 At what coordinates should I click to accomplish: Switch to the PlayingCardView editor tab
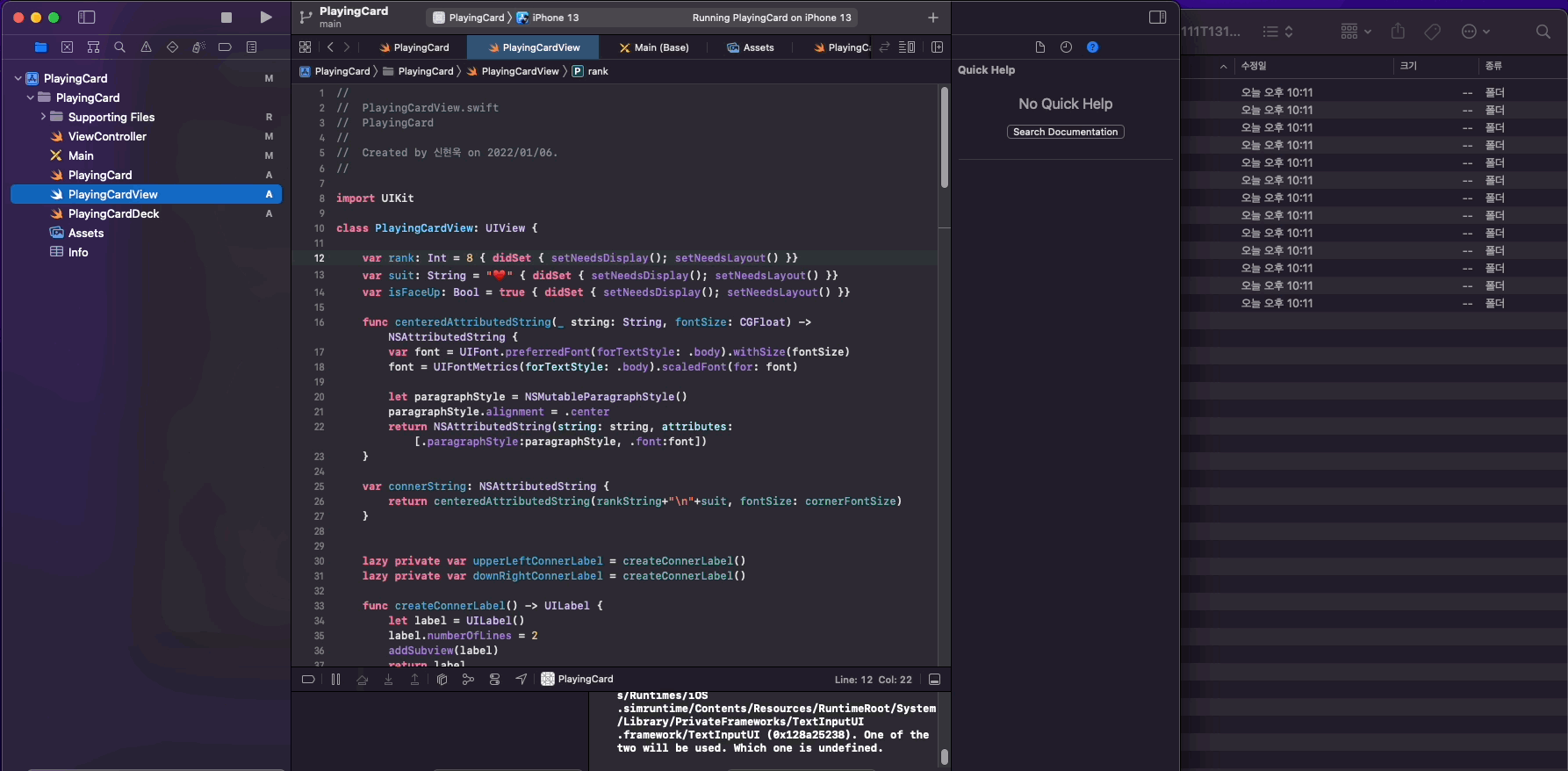(534, 47)
